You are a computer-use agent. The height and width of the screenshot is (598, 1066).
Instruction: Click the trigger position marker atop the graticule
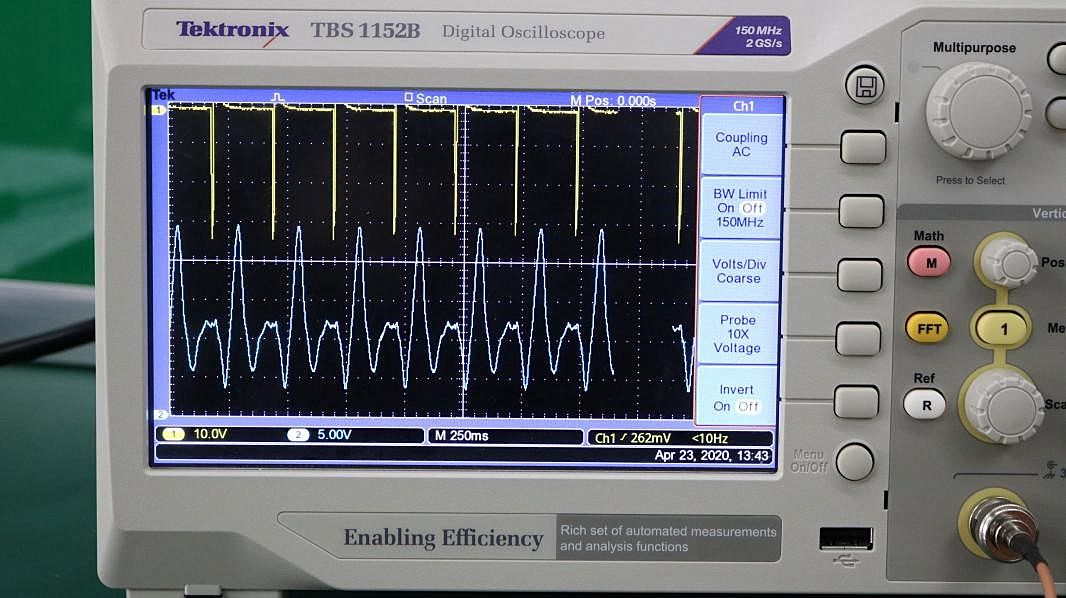pyautogui.click(x=279, y=98)
